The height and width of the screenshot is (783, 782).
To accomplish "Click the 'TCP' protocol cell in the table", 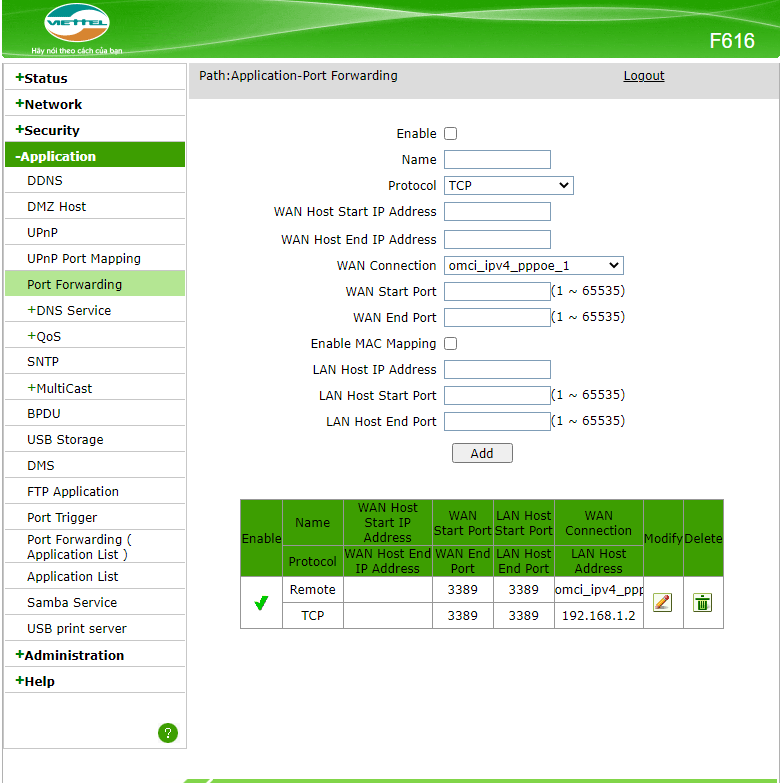I will click(313, 615).
